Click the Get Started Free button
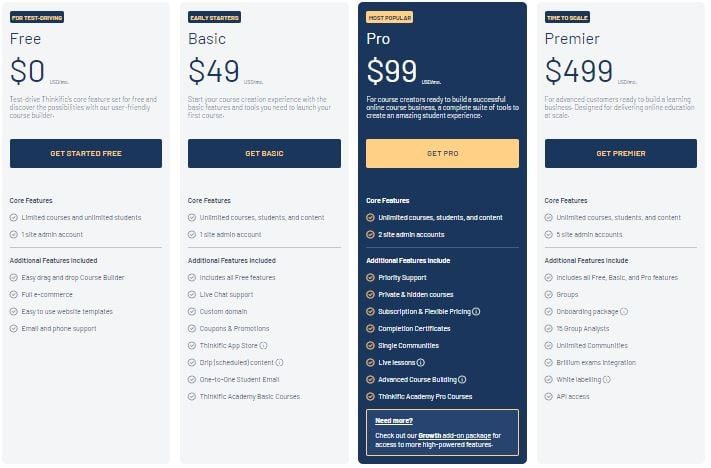The height and width of the screenshot is (468, 711). pyautogui.click(x=86, y=153)
